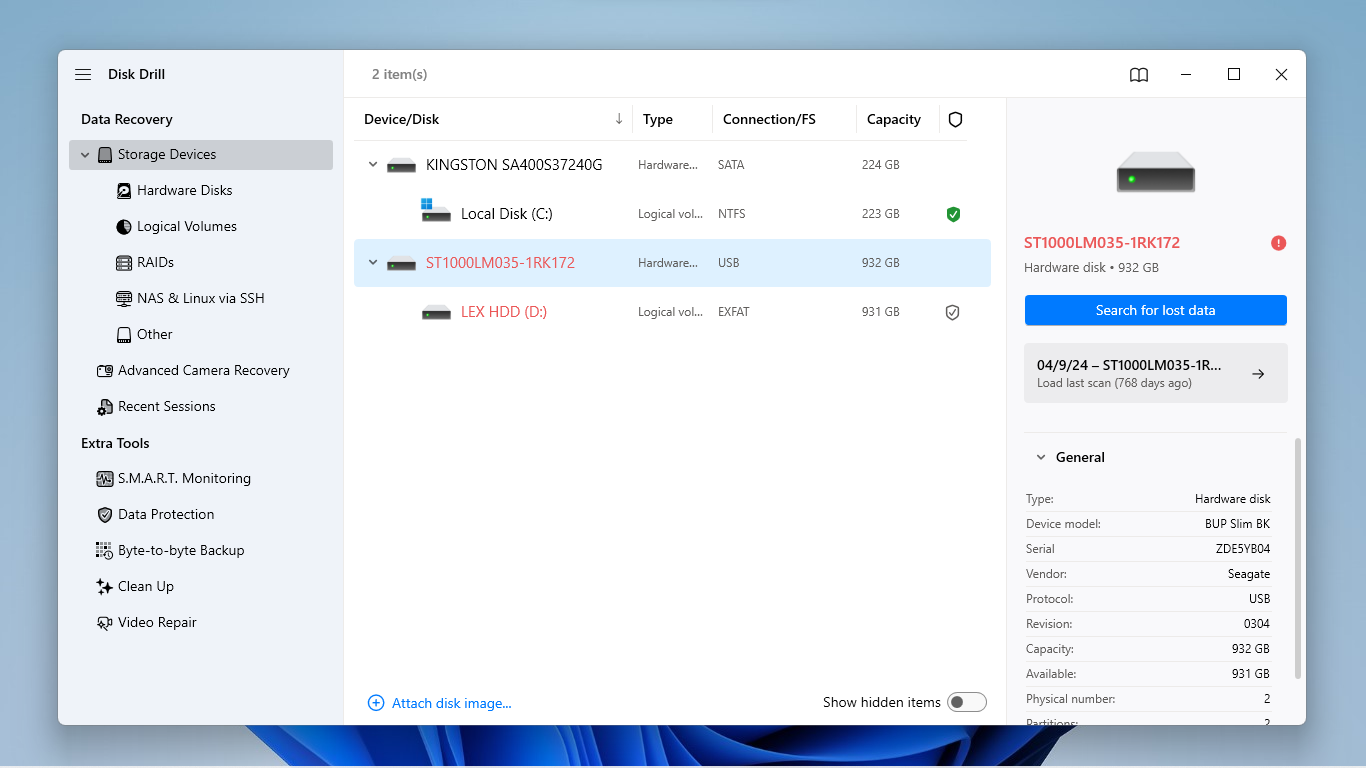Image resolution: width=1366 pixels, height=768 pixels.
Task: Click the large disk image in details panel
Action: point(1156,172)
